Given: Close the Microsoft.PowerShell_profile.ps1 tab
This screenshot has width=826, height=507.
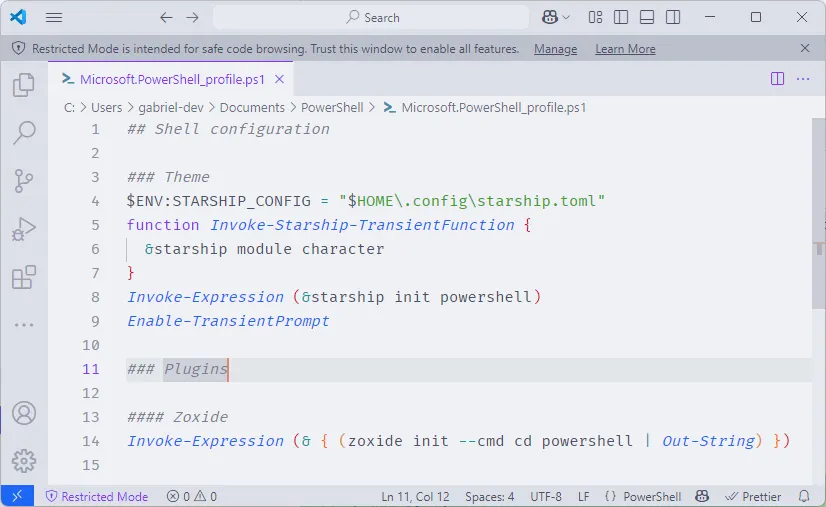Looking at the screenshot, I should [280, 79].
